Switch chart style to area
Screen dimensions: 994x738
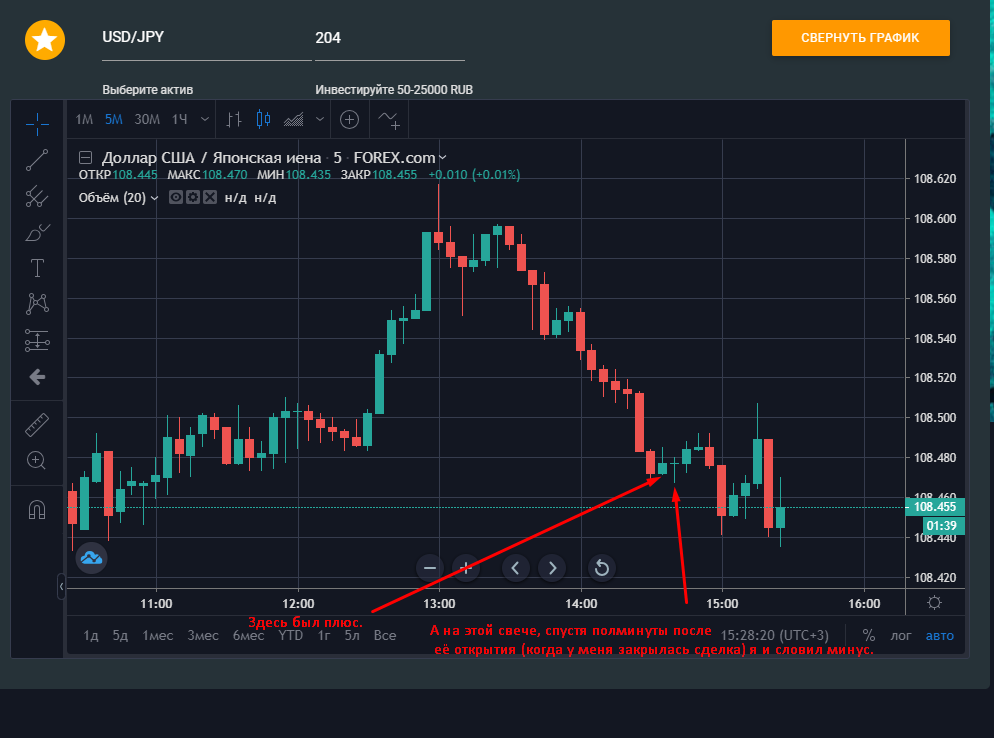[x=294, y=119]
